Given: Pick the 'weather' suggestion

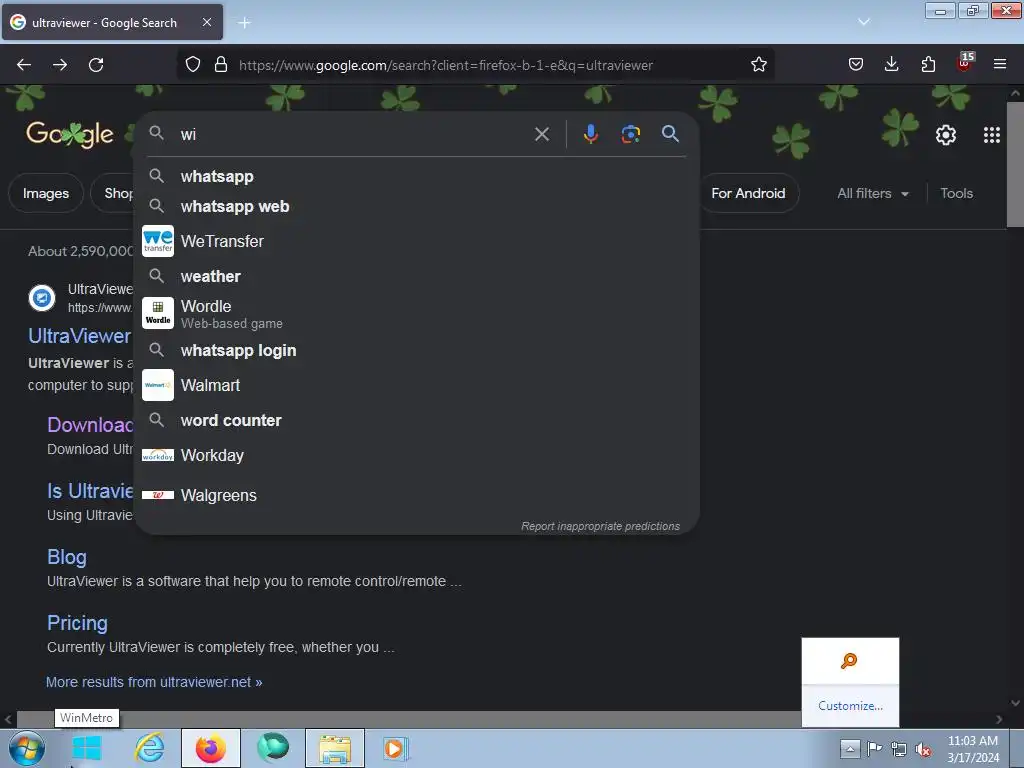Looking at the screenshot, I should pyautogui.click(x=417, y=276).
